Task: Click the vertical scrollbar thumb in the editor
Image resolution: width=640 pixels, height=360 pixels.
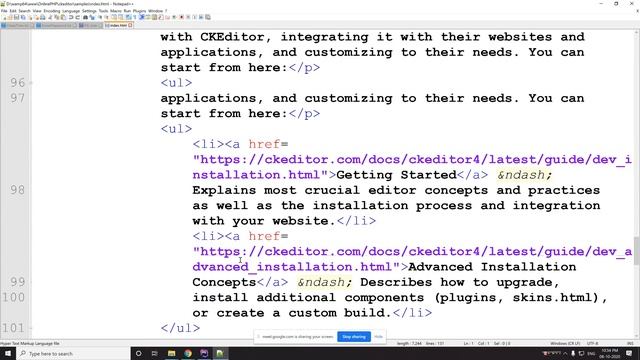Action: click(636, 251)
